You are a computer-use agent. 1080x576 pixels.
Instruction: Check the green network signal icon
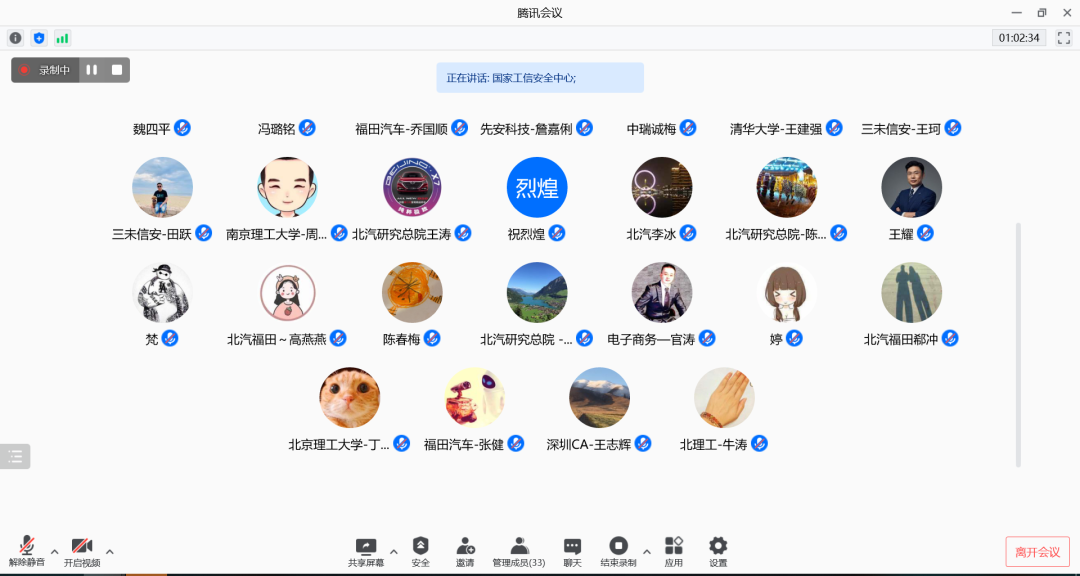coord(63,38)
